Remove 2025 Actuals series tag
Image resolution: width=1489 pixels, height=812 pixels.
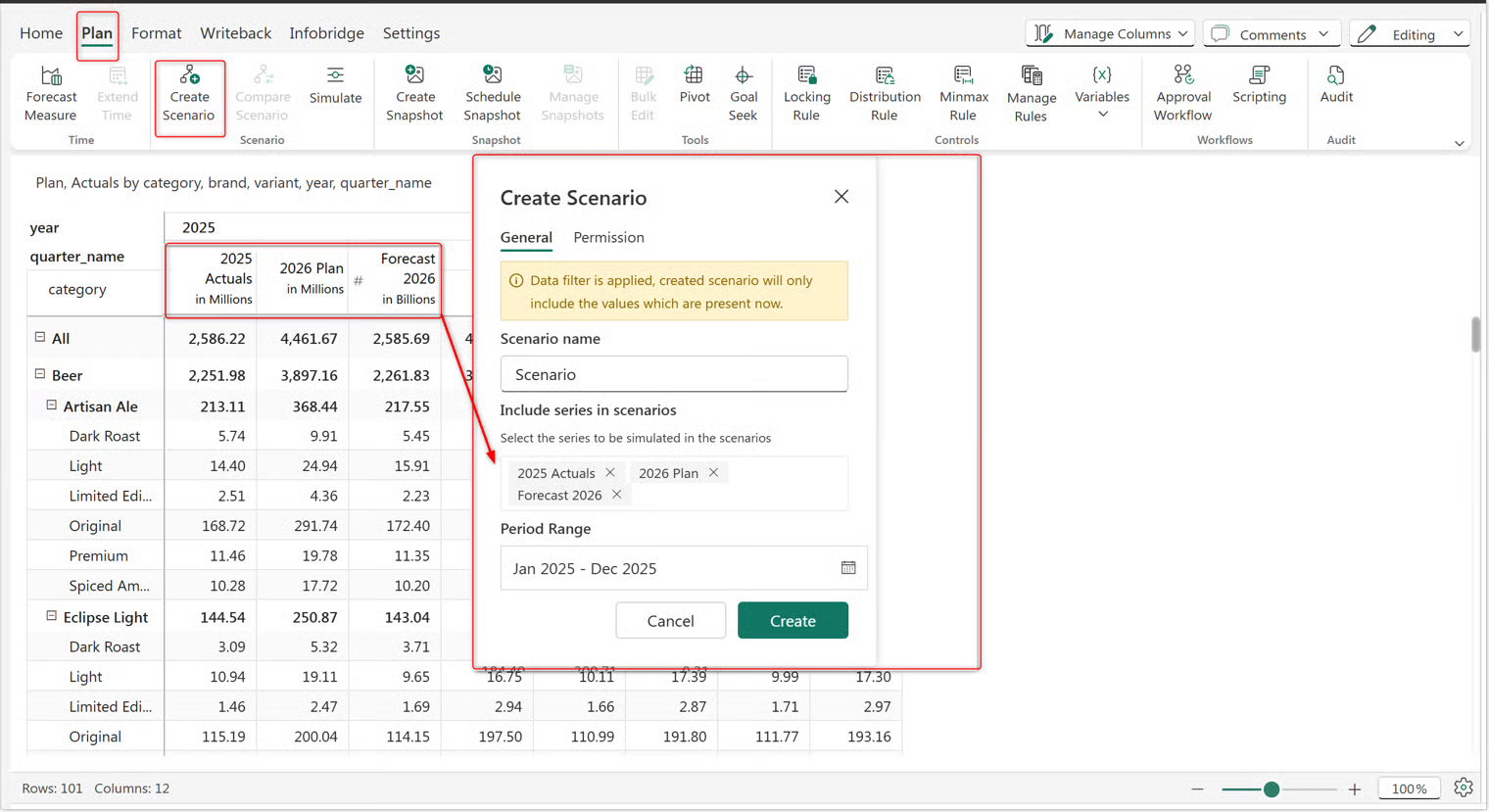(610, 472)
